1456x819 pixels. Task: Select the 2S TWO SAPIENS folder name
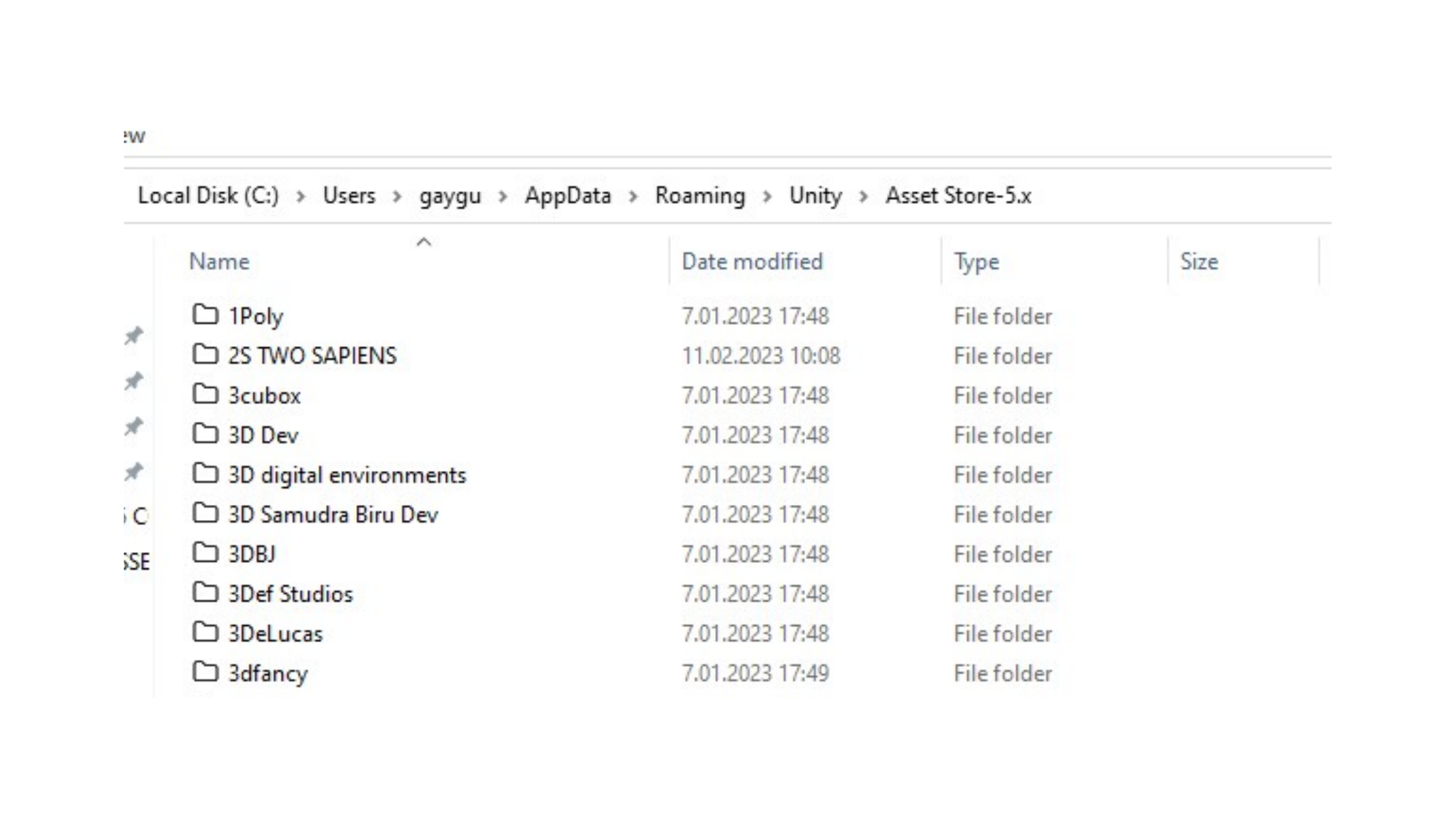312,356
